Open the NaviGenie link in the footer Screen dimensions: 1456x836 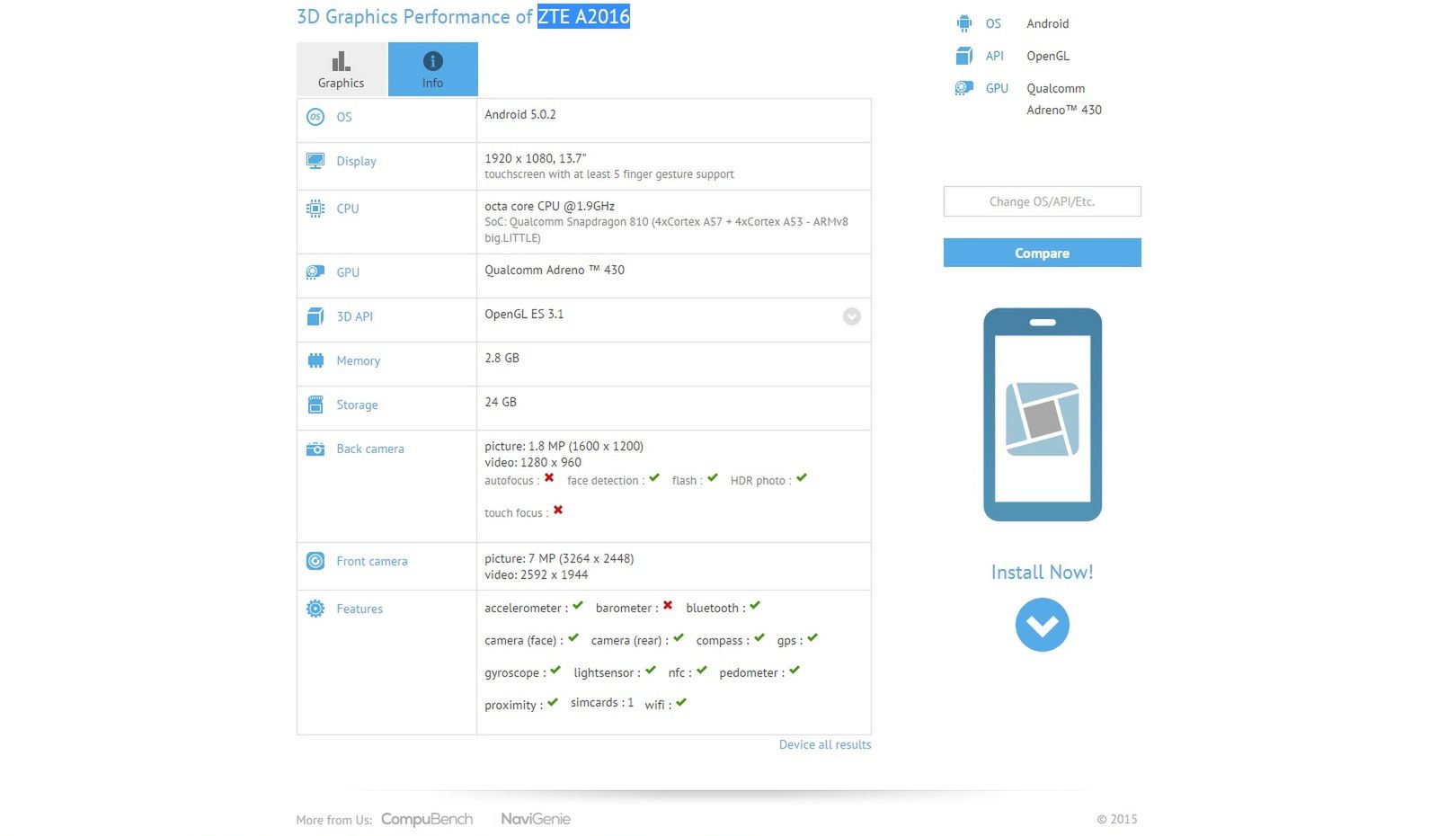536,819
